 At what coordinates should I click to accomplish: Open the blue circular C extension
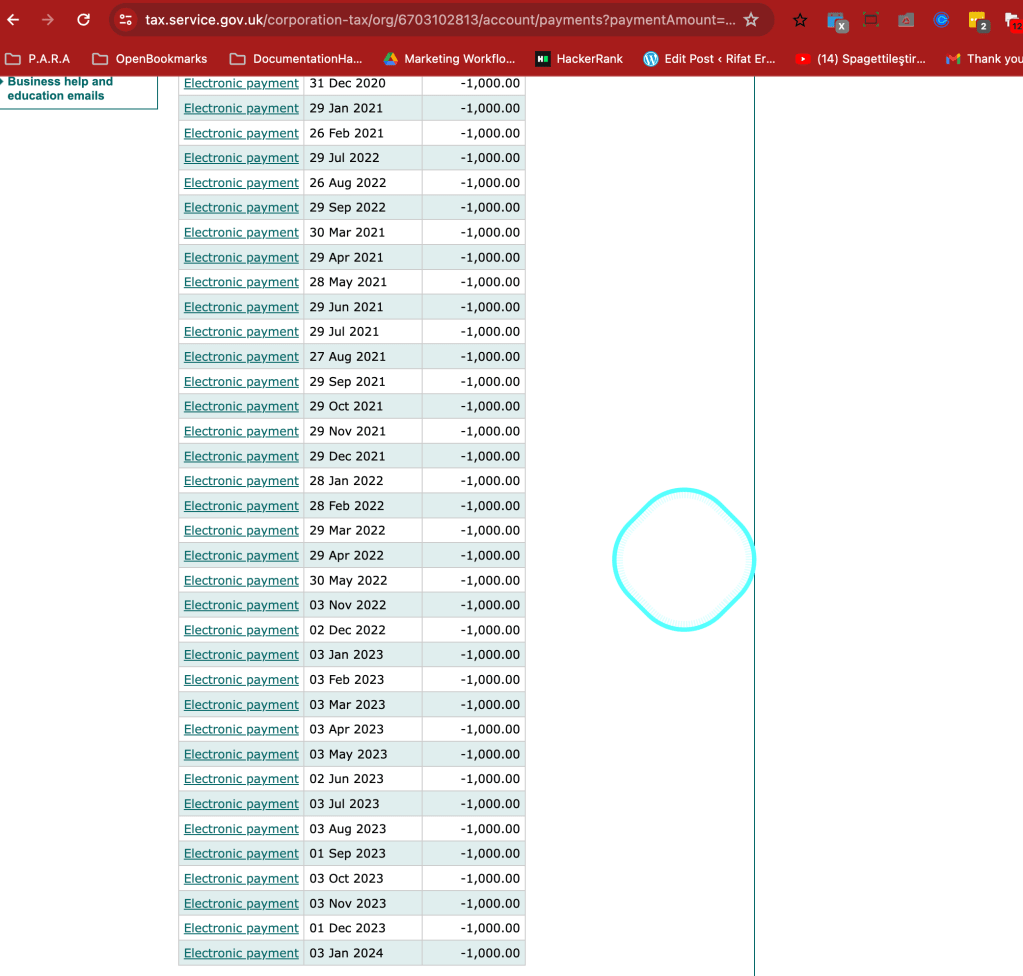(x=941, y=20)
